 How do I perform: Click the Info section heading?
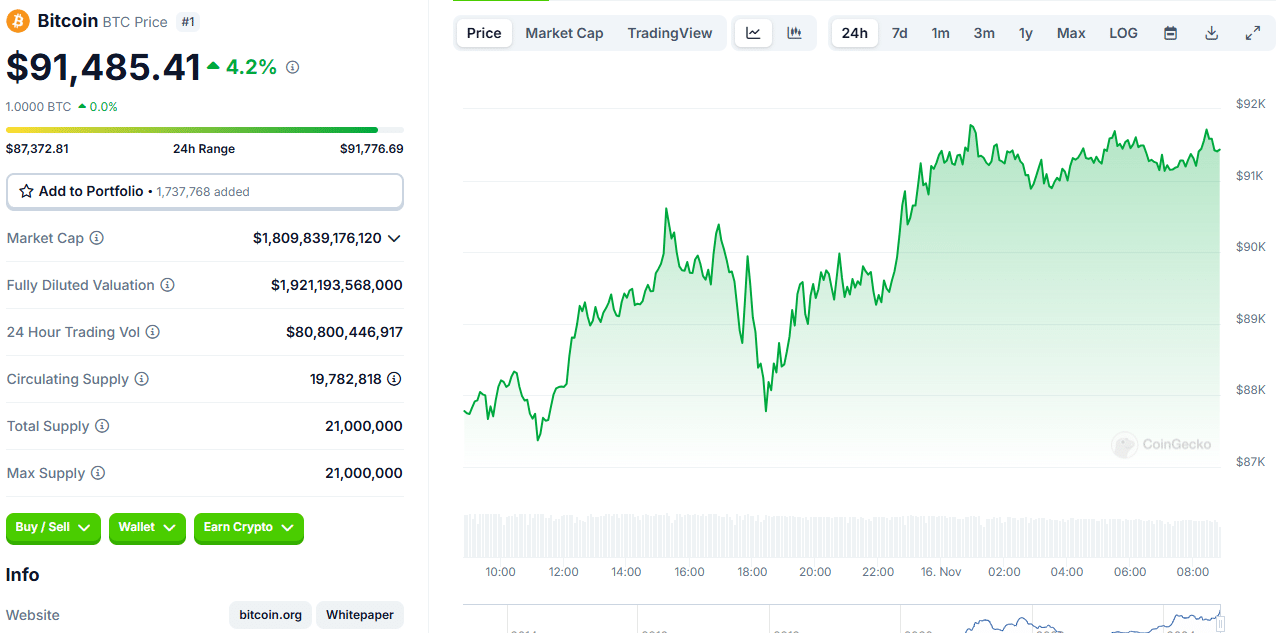(x=23, y=575)
